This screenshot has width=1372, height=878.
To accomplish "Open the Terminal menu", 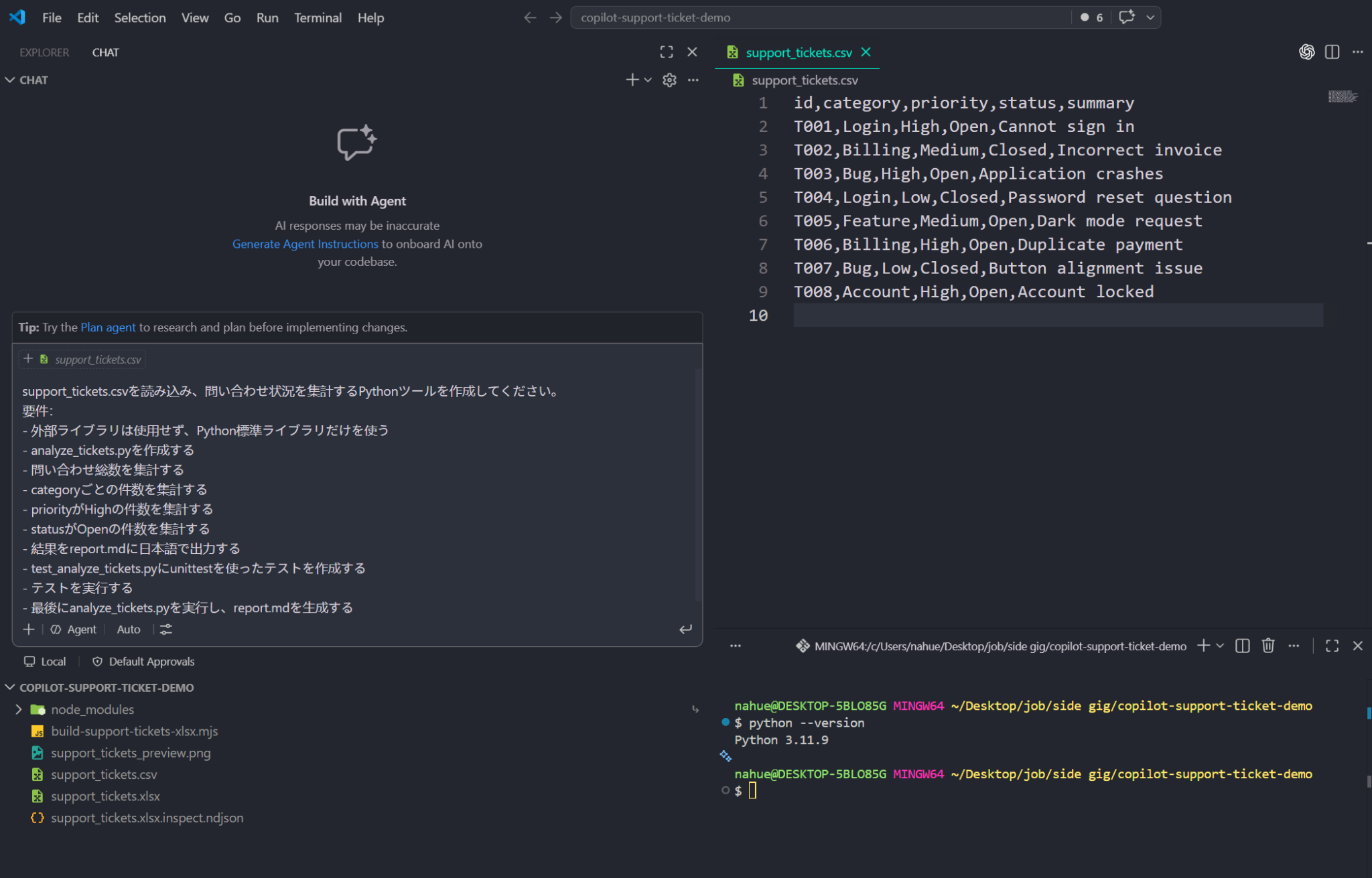I will click(318, 18).
